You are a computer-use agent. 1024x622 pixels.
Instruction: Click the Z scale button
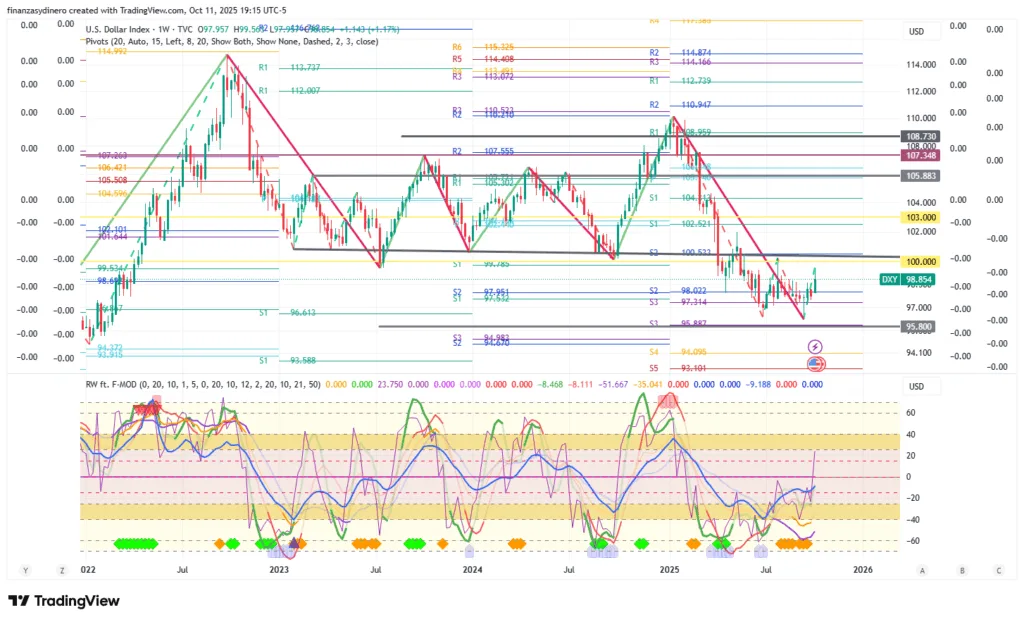(x=62, y=570)
